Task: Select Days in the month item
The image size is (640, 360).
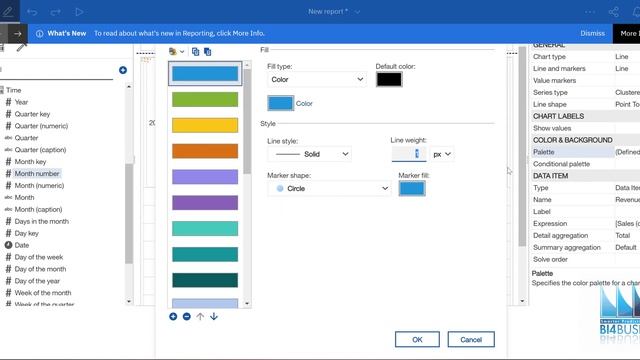Action: click(42, 221)
